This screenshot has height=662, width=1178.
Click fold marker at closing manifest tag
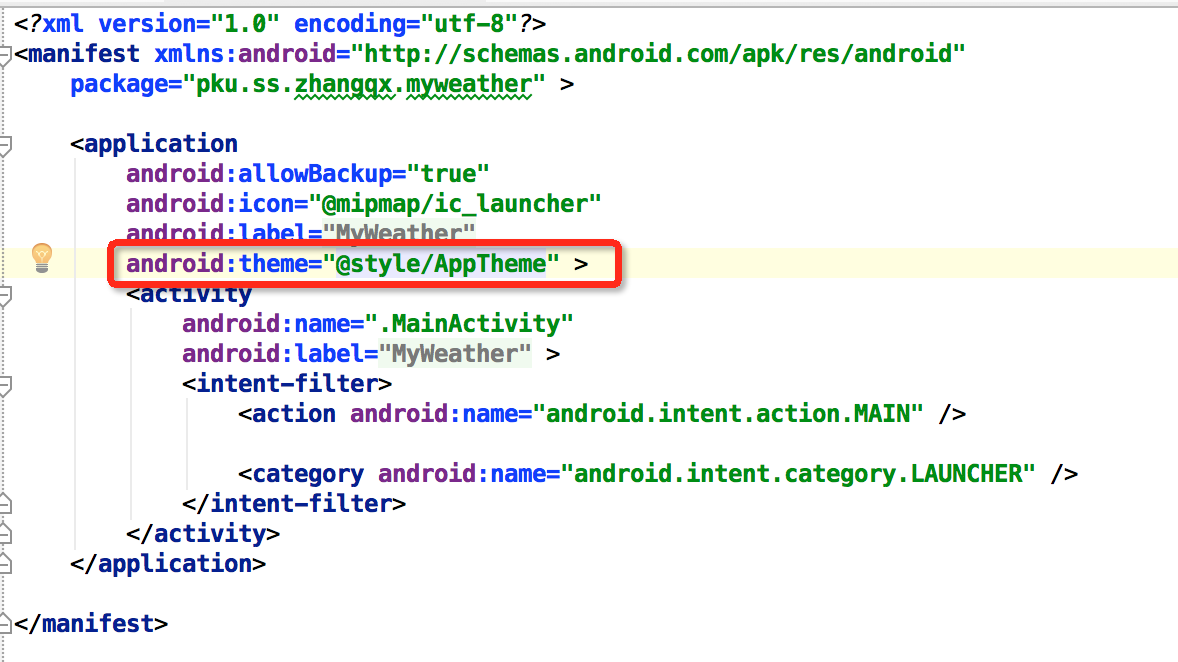(5, 623)
